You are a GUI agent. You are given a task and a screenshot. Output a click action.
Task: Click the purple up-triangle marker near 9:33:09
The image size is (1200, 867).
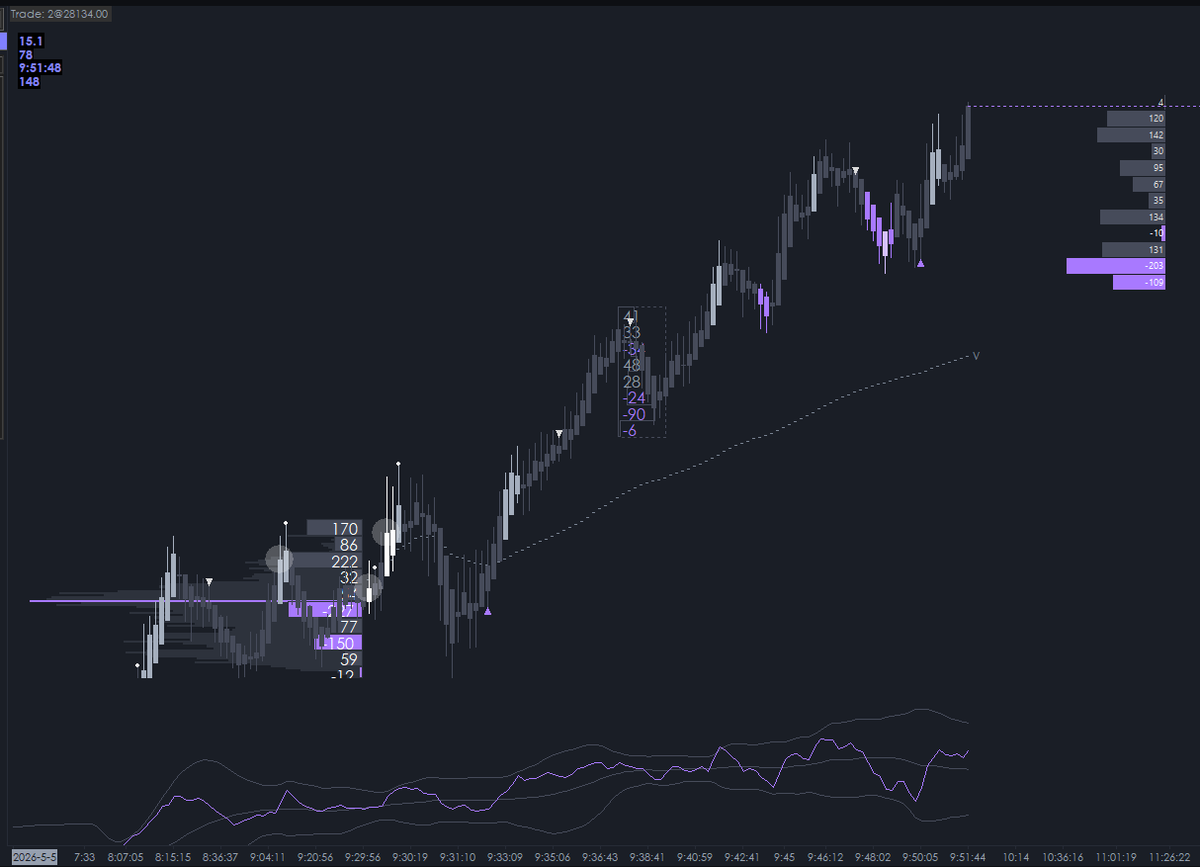click(487, 611)
